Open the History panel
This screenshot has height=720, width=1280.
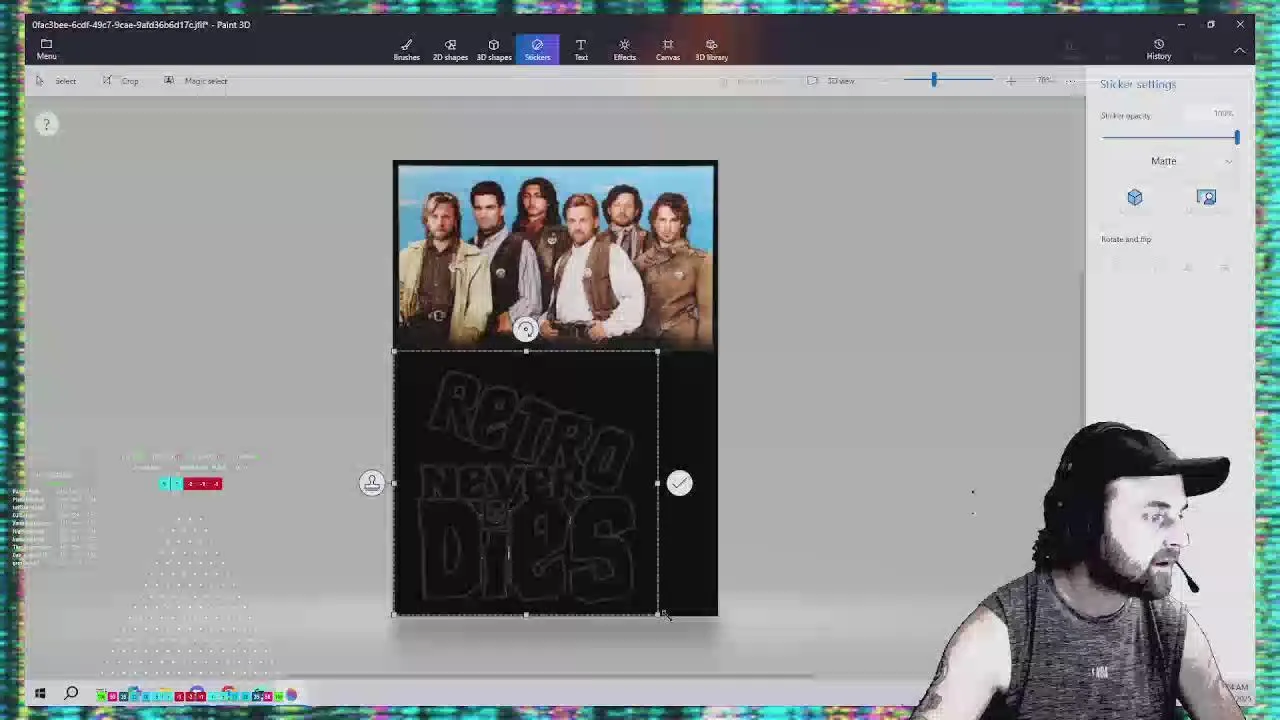click(1159, 50)
